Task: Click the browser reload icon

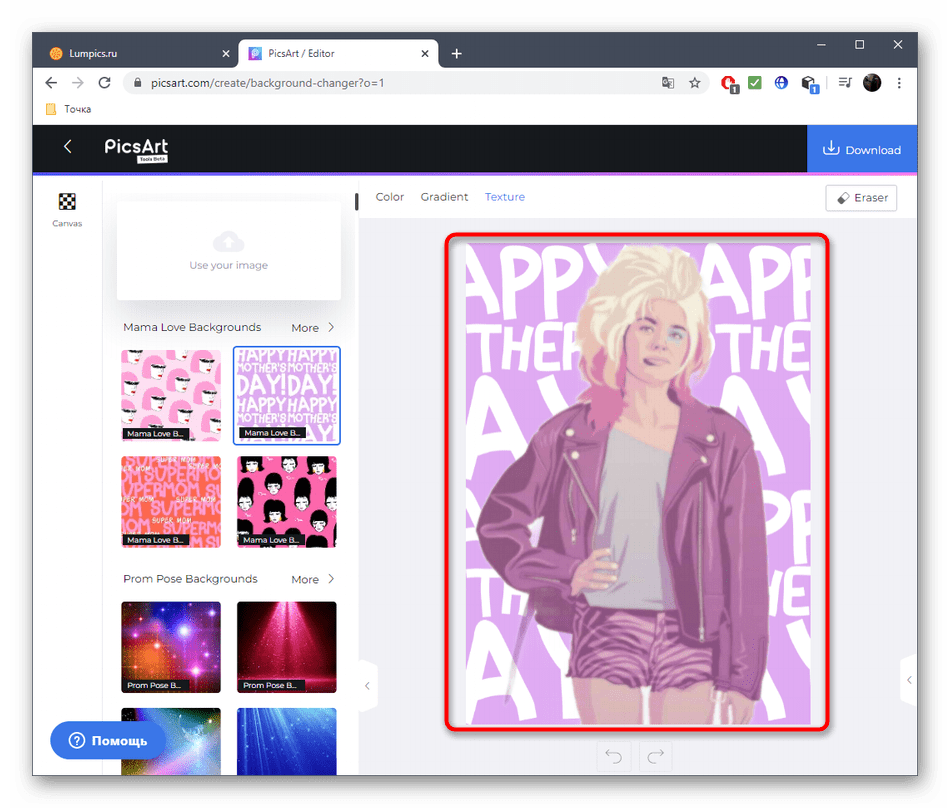Action: [x=106, y=83]
